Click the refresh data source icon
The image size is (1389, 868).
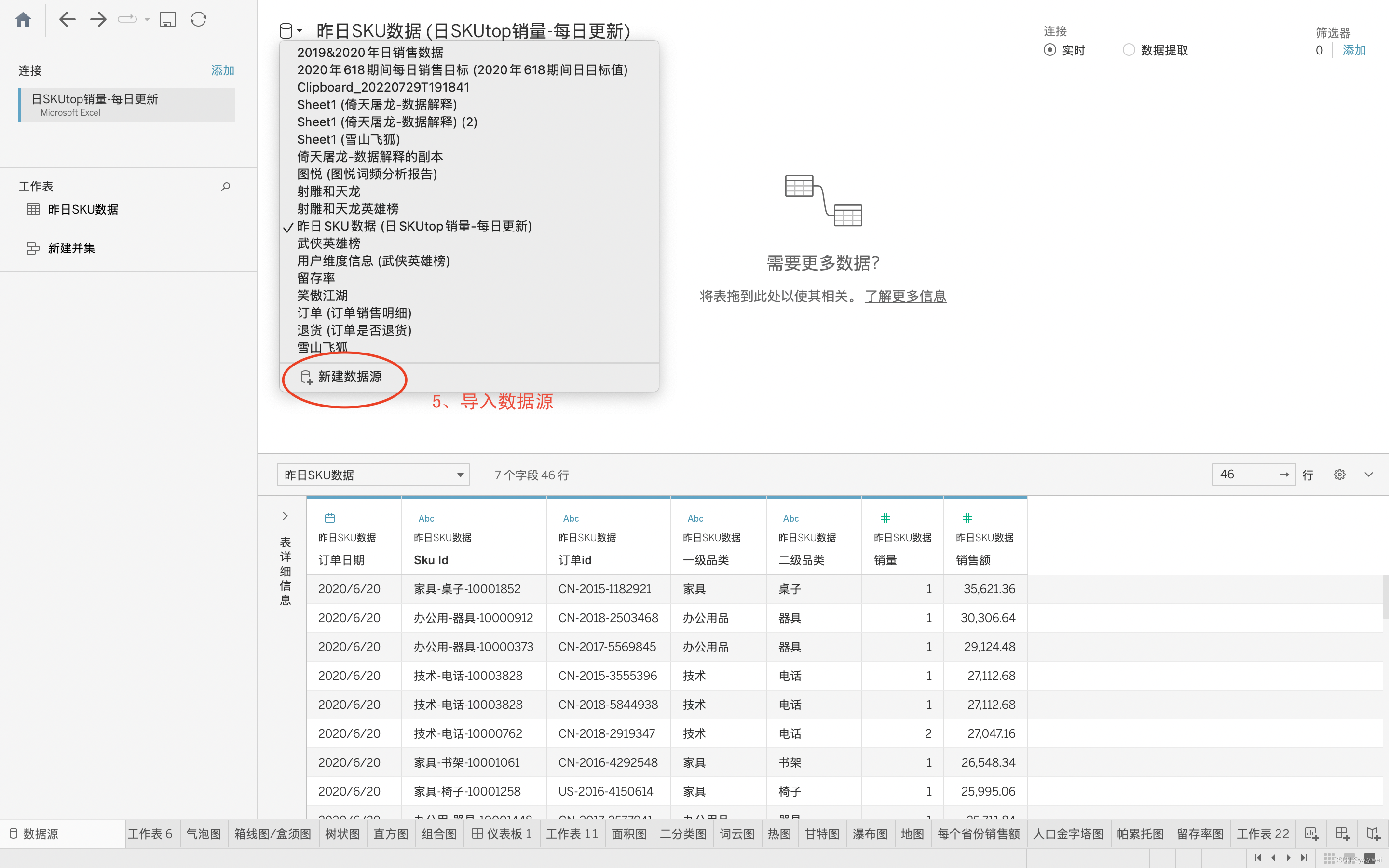pyautogui.click(x=199, y=19)
